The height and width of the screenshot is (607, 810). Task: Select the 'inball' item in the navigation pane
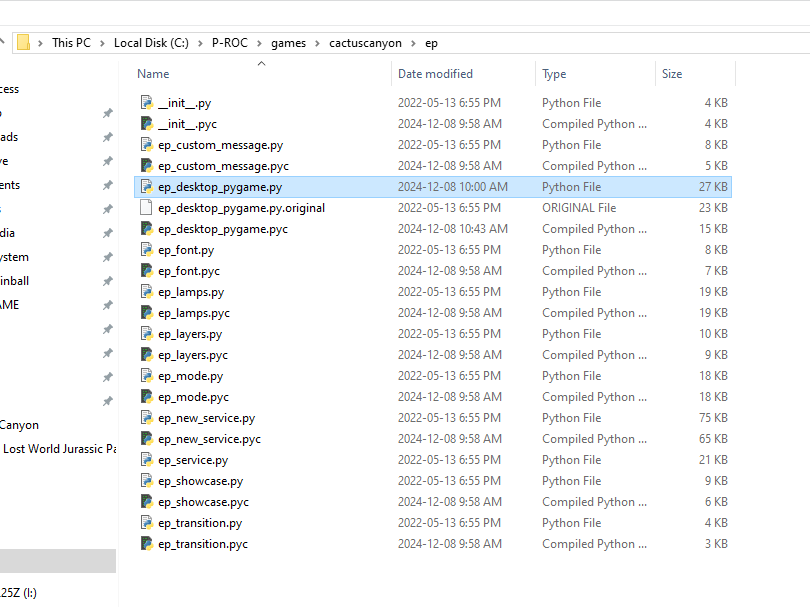14,281
